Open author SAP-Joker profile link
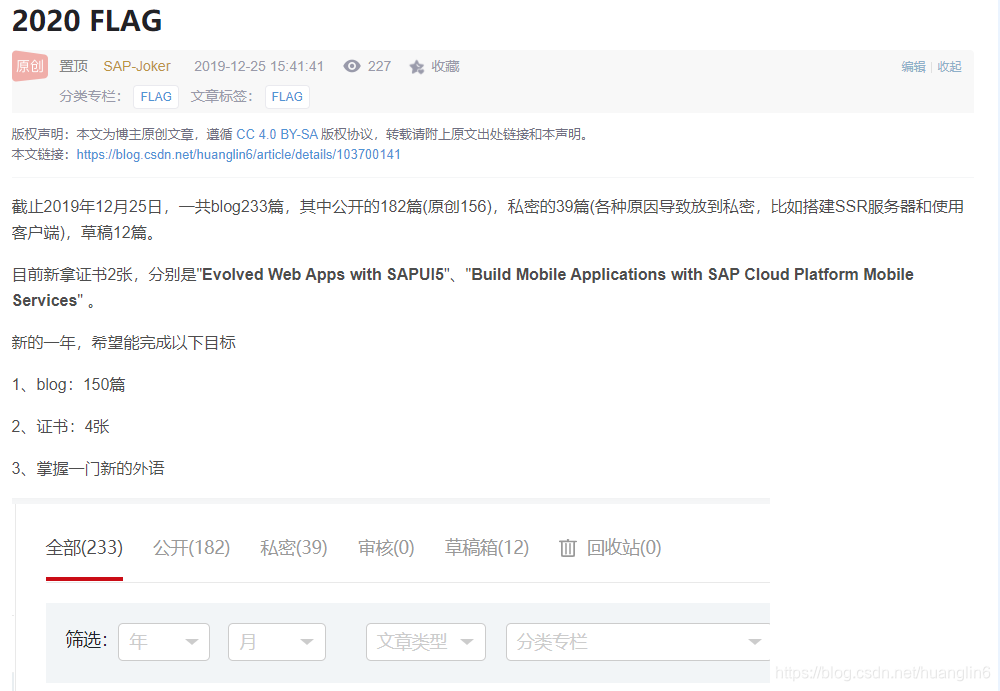The height and width of the screenshot is (691, 1000). pyautogui.click(x=137, y=66)
